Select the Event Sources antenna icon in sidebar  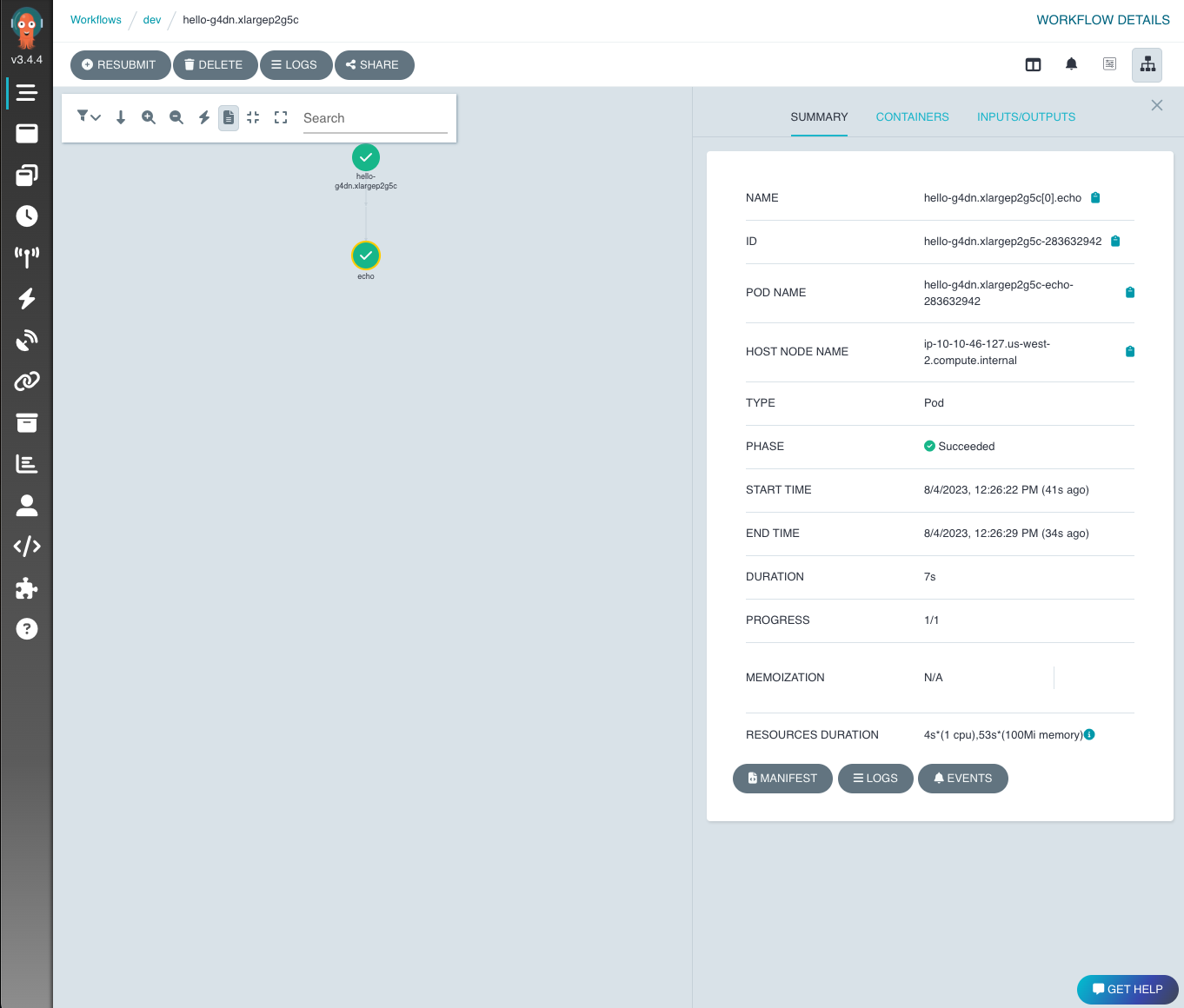[x=27, y=256]
